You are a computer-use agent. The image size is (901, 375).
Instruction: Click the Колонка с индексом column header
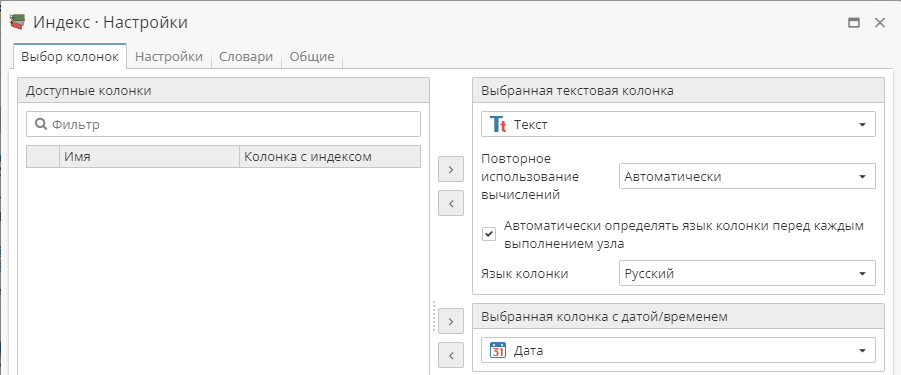pos(330,156)
